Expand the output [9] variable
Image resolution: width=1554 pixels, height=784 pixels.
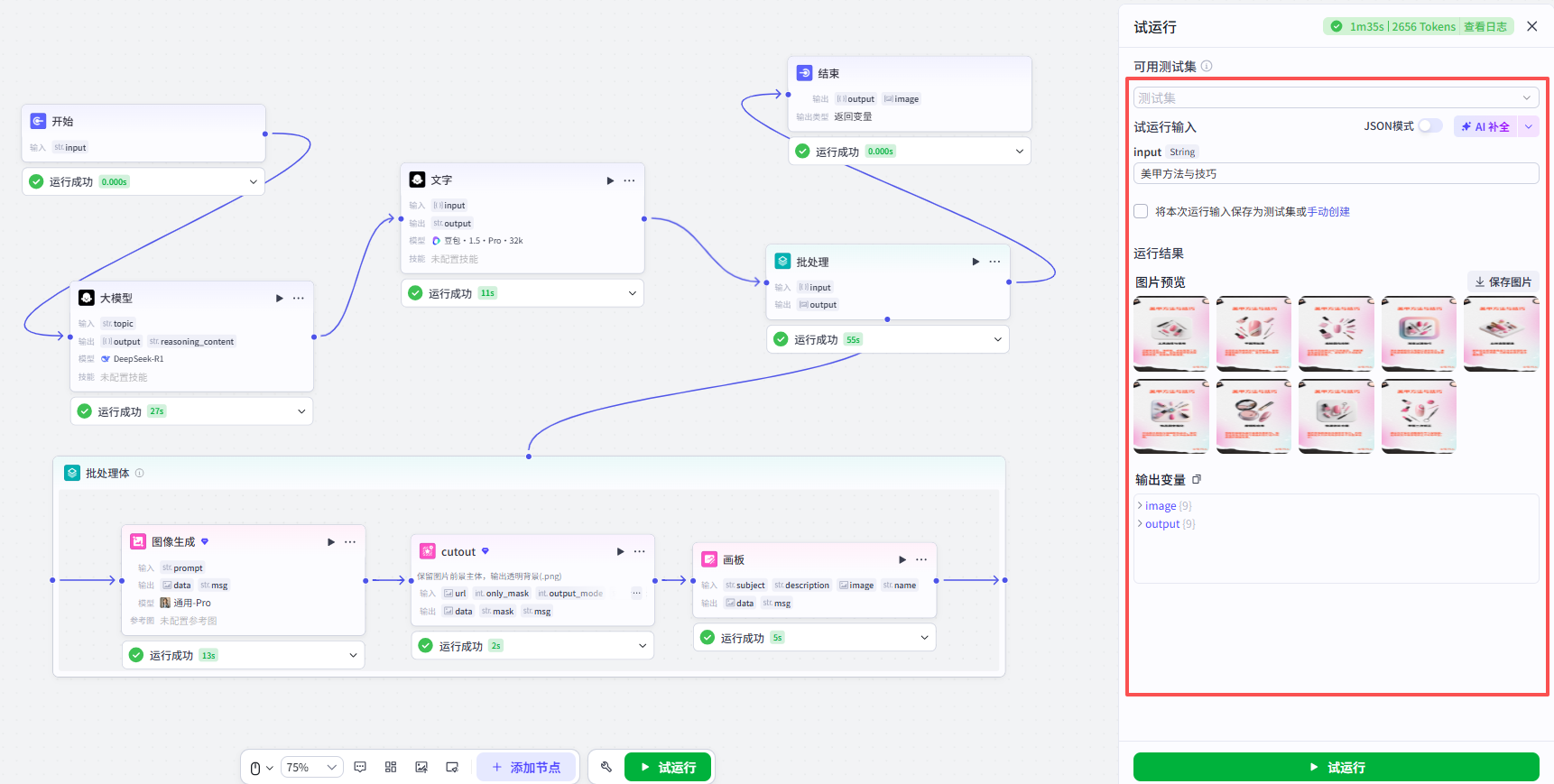coord(1167,524)
